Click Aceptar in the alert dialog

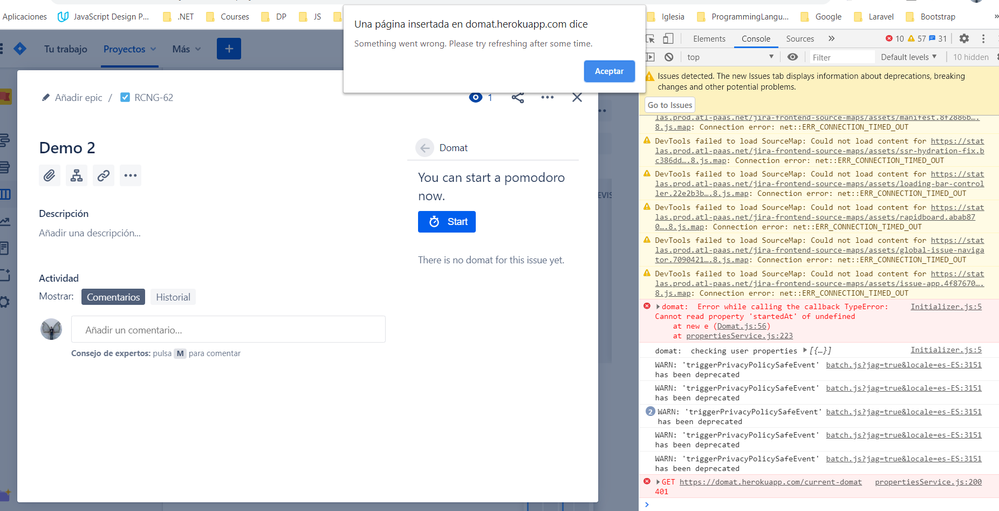(609, 71)
